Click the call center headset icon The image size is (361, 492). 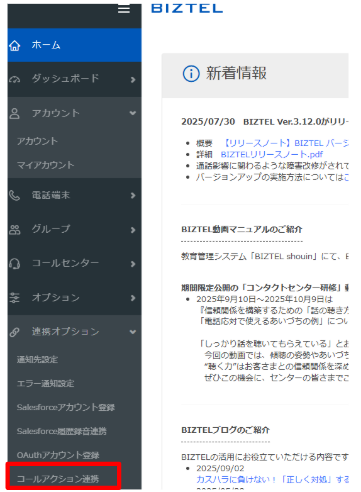(15, 264)
